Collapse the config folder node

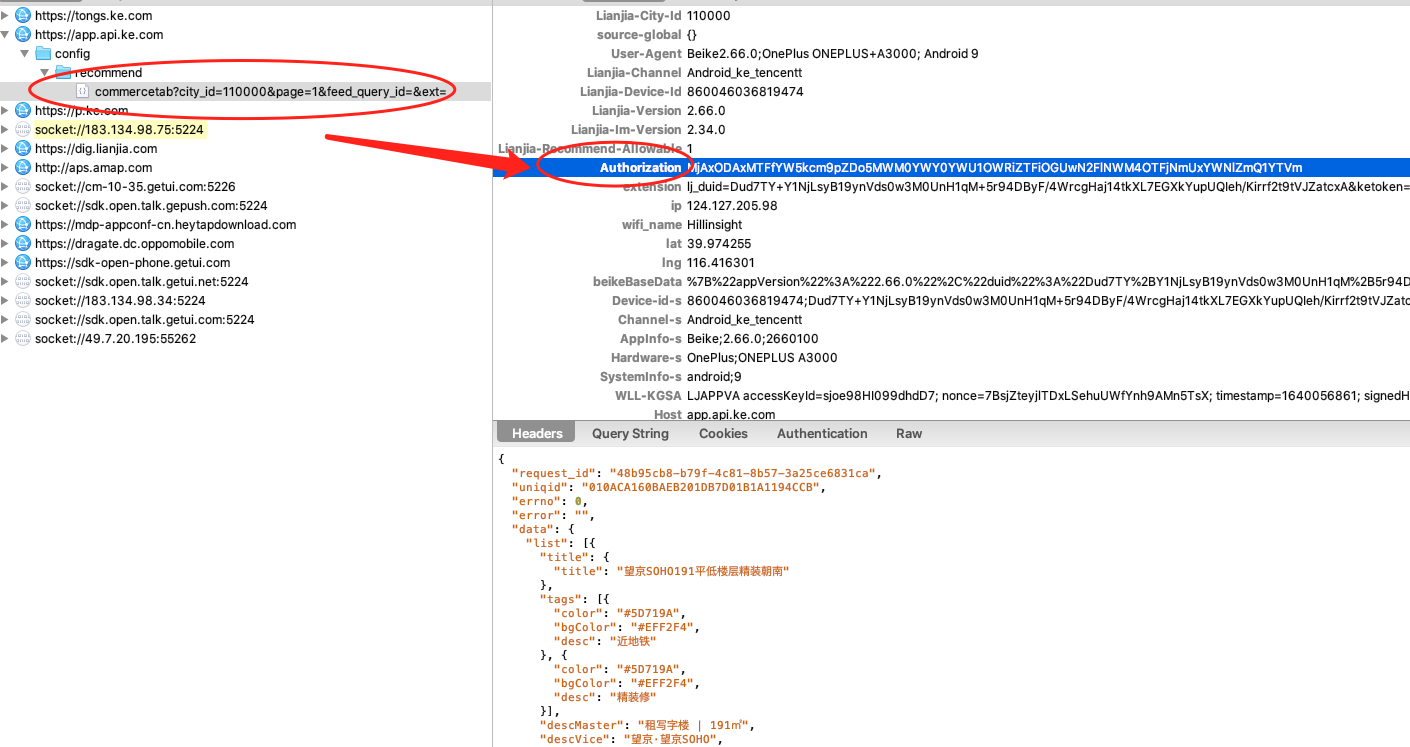pyautogui.click(x=25, y=53)
